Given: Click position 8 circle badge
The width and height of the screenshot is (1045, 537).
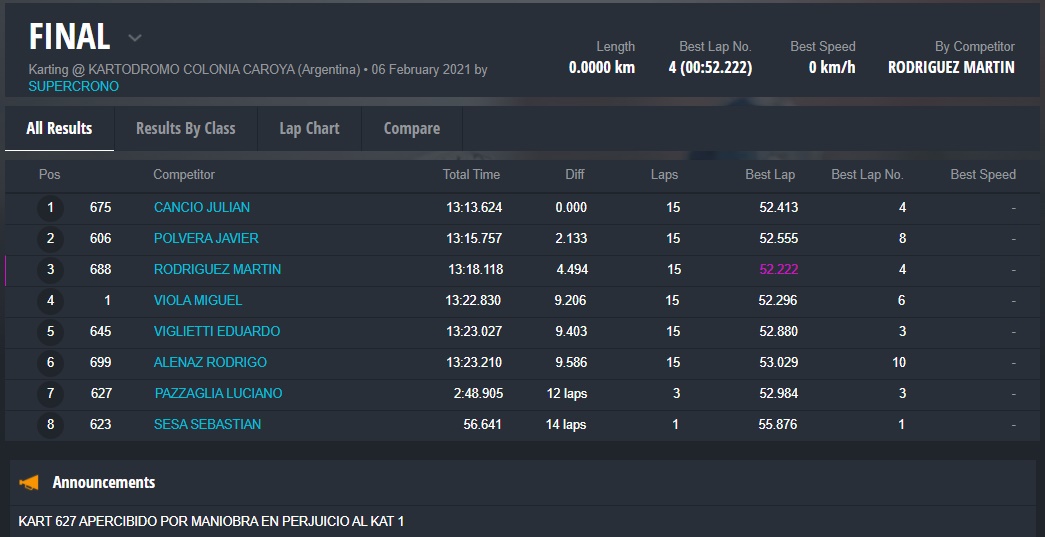Looking at the screenshot, I should point(50,425).
